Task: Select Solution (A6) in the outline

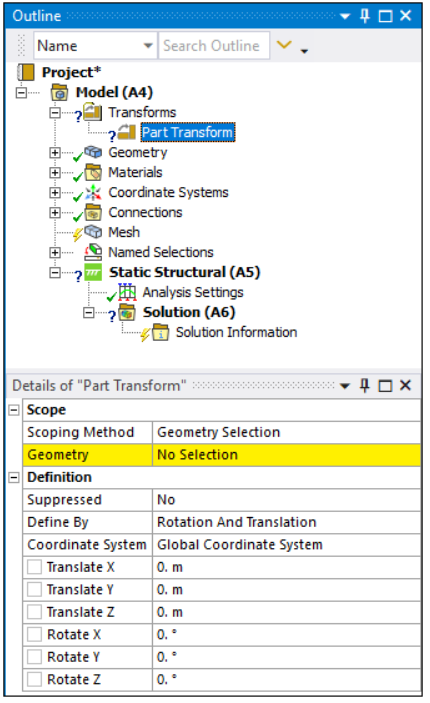Action: click(189, 312)
